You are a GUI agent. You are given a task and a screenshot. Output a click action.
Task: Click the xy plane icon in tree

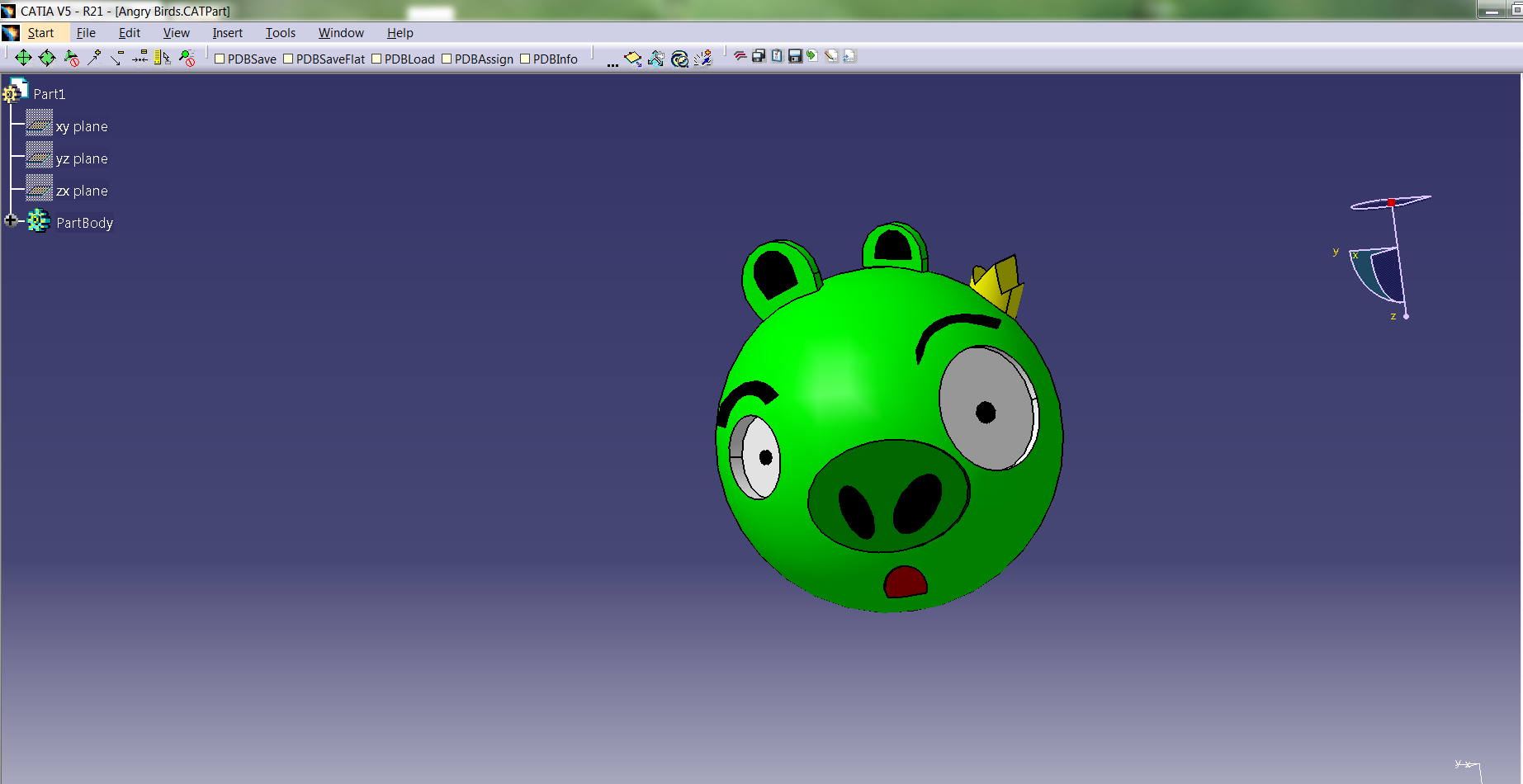[39, 123]
